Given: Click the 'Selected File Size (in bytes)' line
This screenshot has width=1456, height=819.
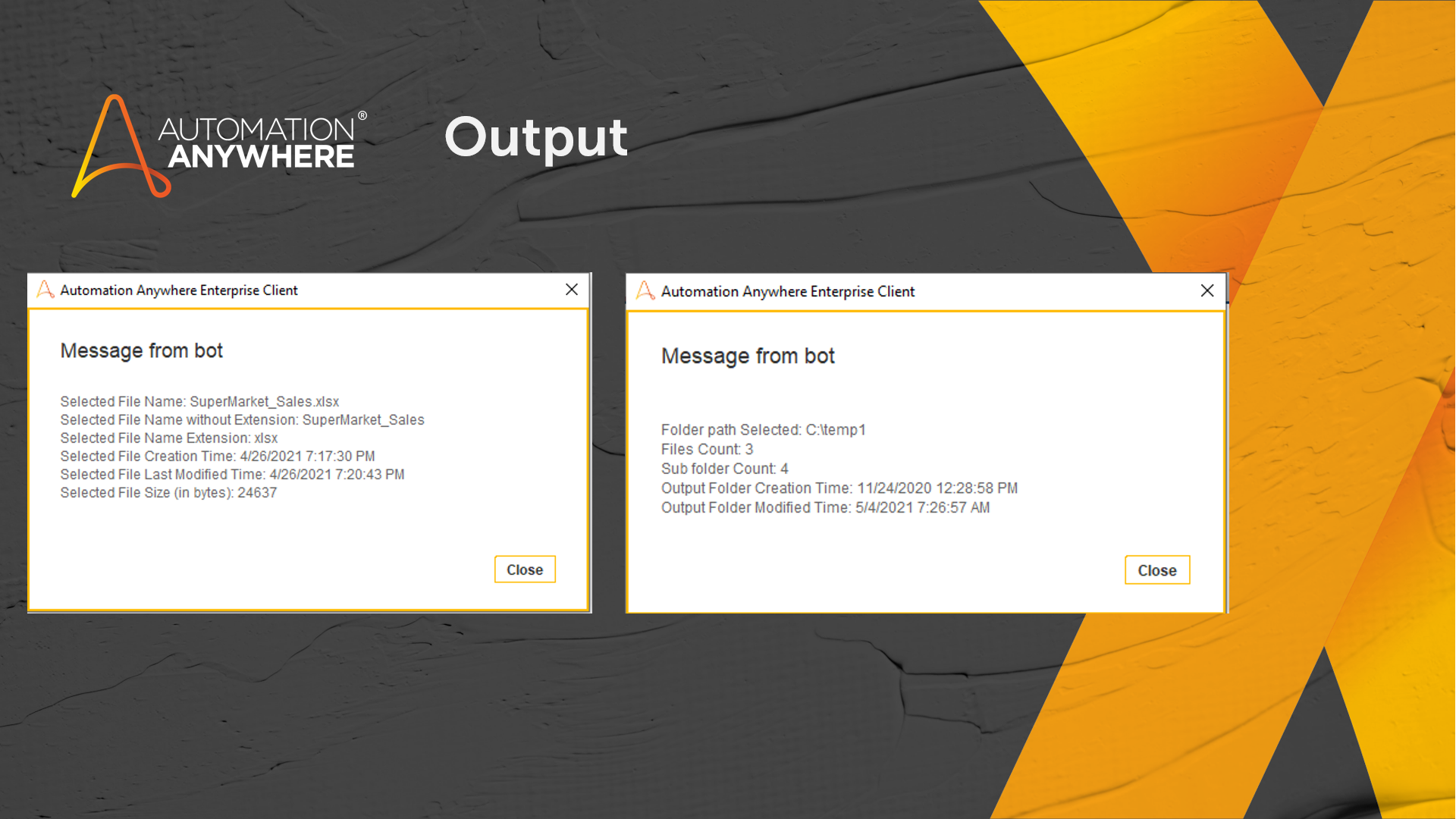Looking at the screenshot, I should [168, 493].
